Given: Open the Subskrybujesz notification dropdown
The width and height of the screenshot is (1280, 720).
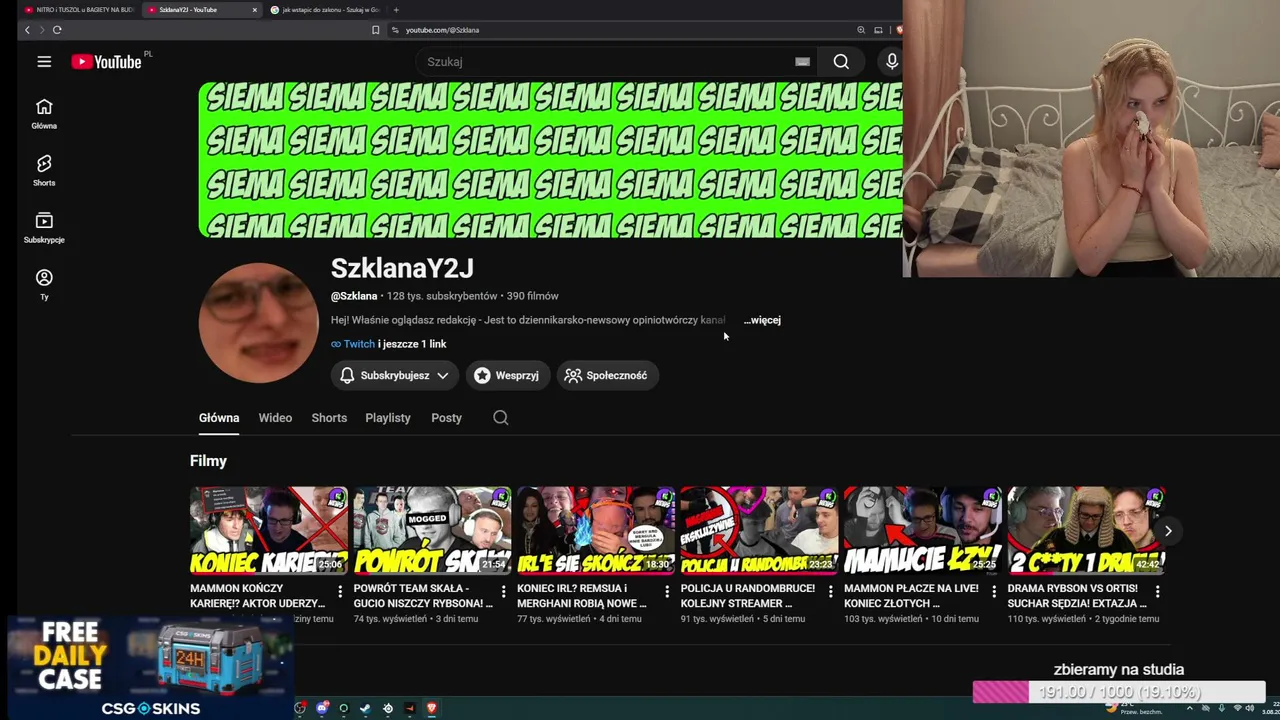Looking at the screenshot, I should (x=394, y=376).
